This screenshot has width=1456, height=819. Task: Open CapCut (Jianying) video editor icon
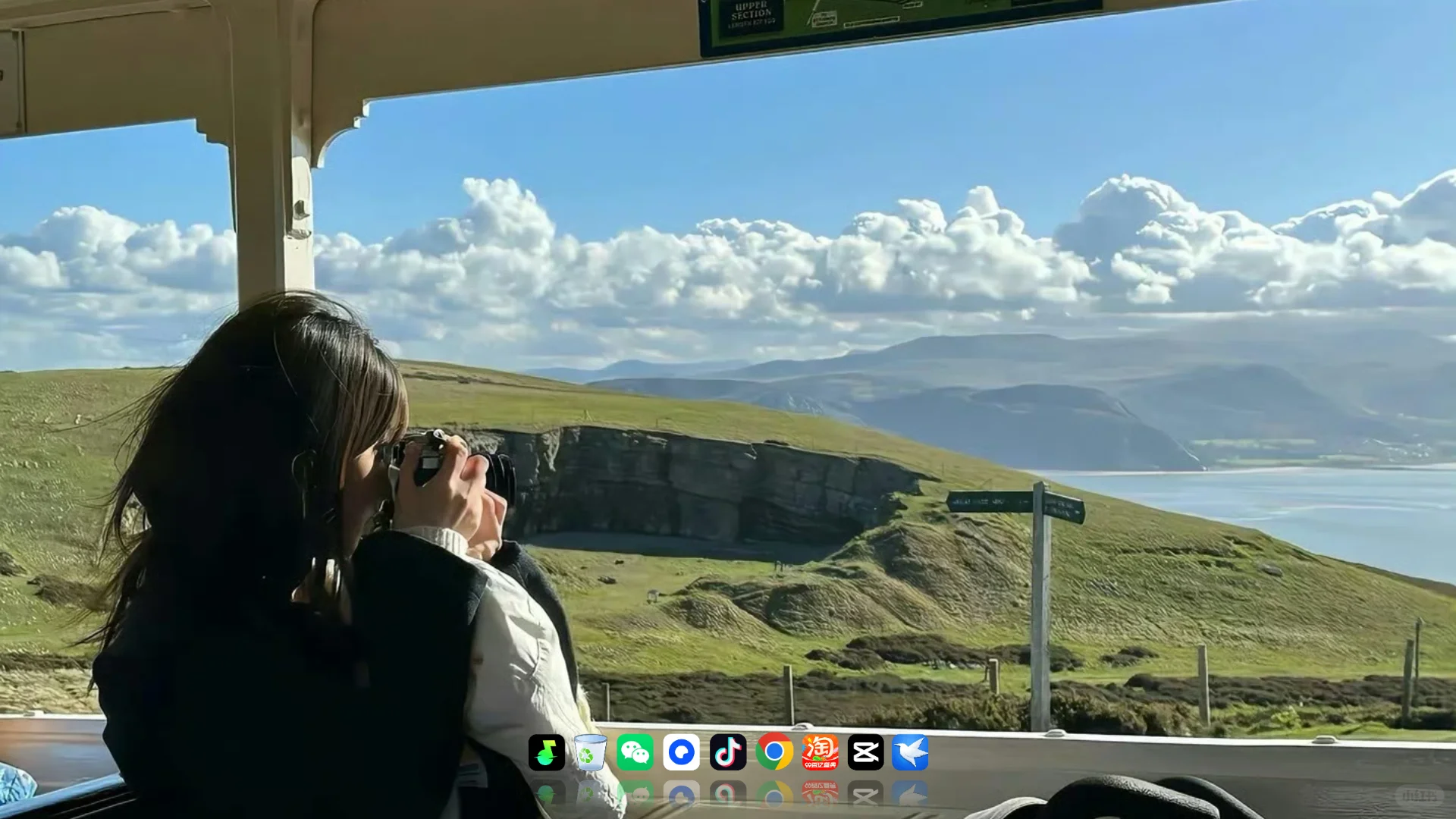[x=865, y=752]
